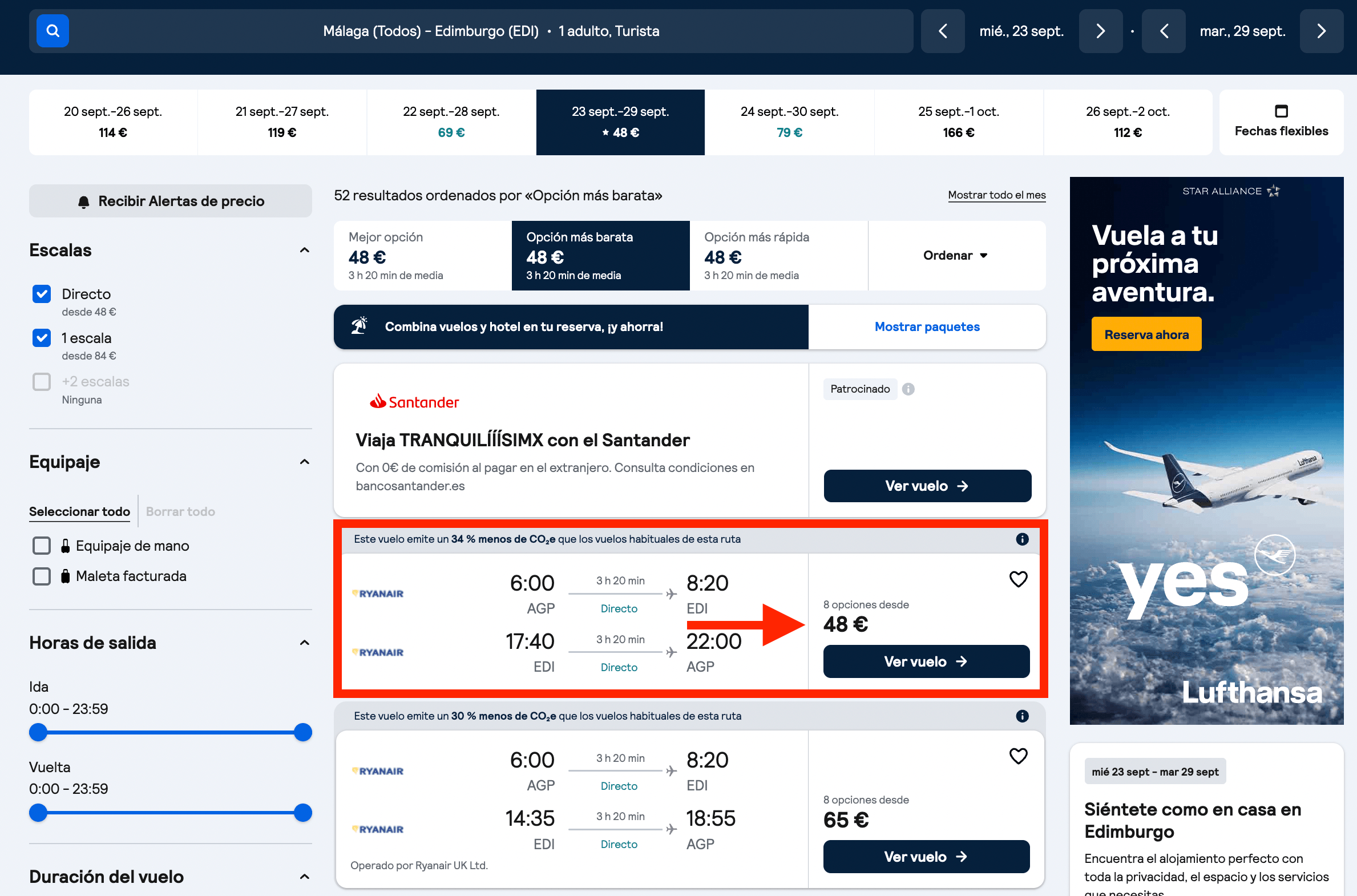Viewport: 1357px width, 896px height.
Task: Click the blue search magnifier icon
Action: (x=52, y=31)
